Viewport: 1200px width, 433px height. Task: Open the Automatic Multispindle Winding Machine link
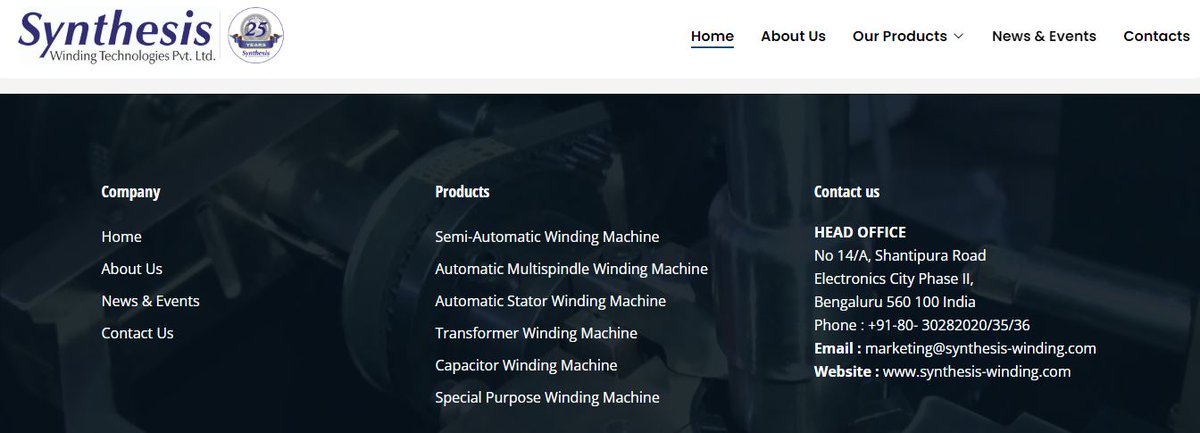coord(571,269)
